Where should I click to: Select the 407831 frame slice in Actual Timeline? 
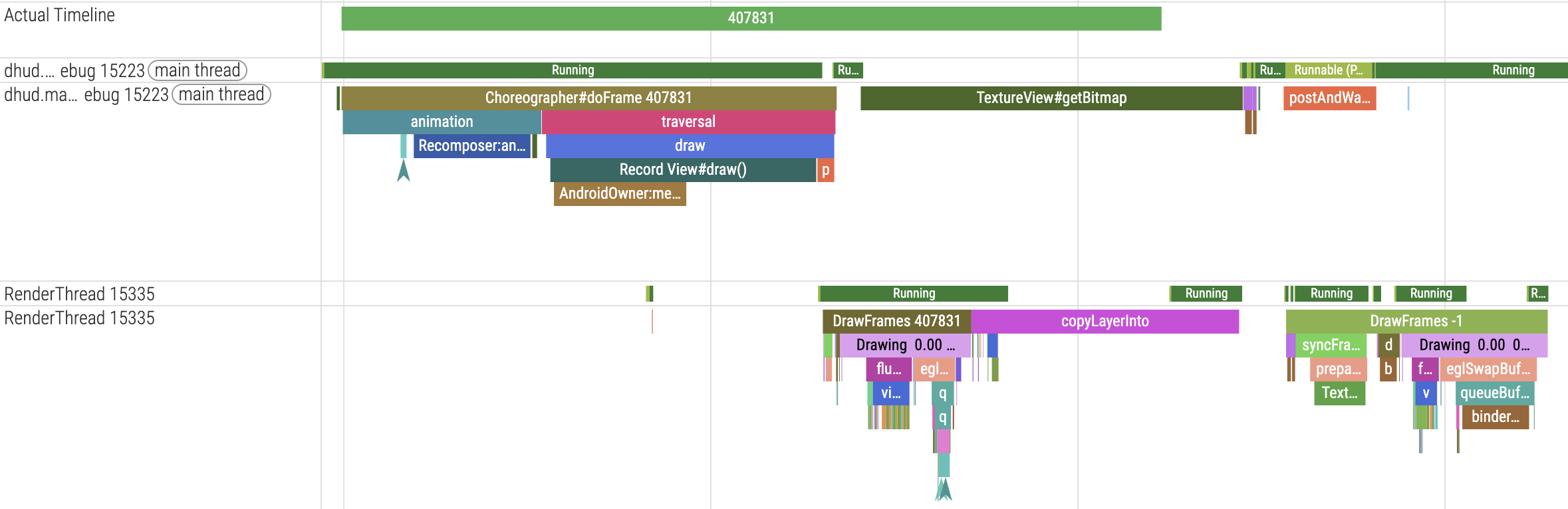click(x=751, y=18)
